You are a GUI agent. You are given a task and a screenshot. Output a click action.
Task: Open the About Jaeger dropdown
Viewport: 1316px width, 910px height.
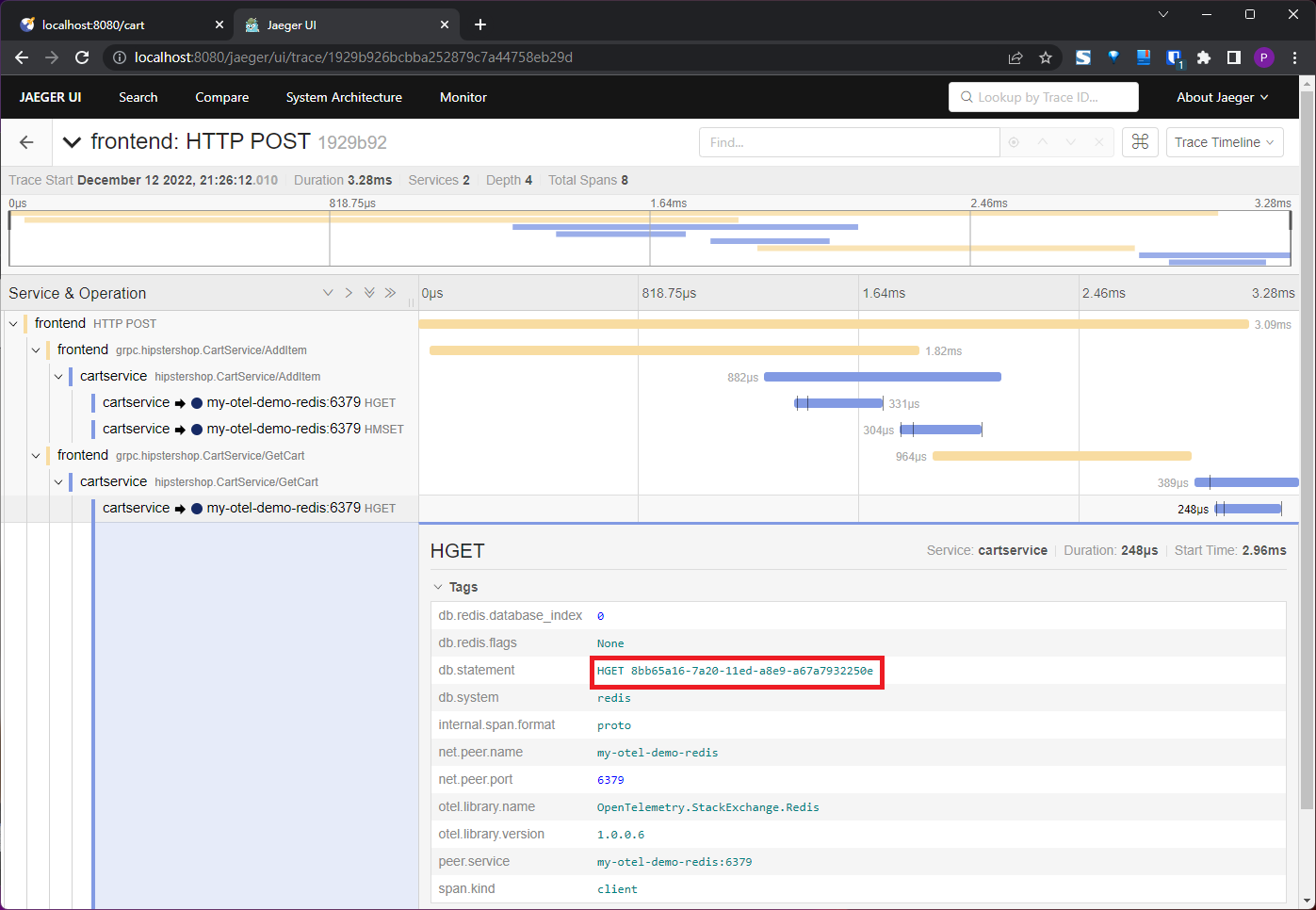click(x=1223, y=97)
